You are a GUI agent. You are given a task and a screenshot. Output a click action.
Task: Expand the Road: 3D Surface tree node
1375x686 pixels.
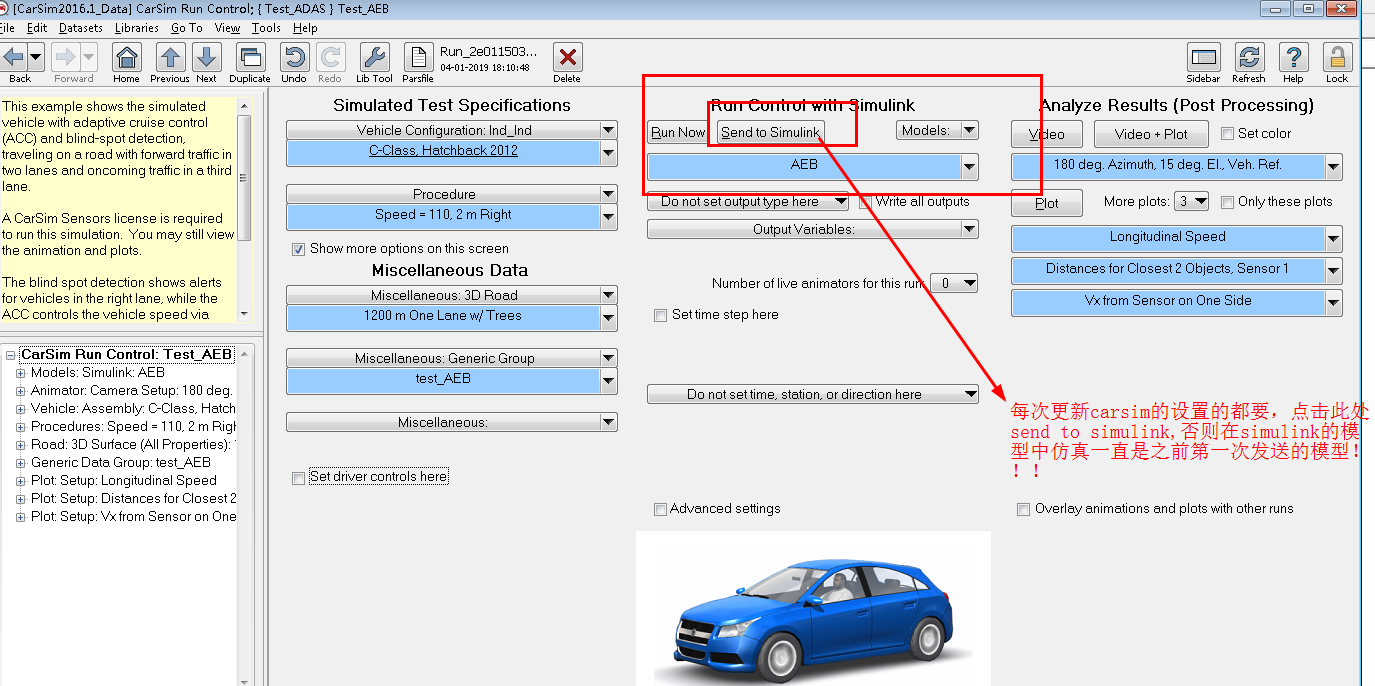pos(21,444)
